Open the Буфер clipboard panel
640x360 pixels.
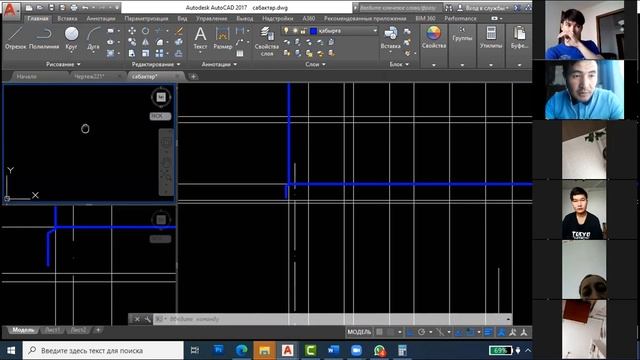point(519,38)
